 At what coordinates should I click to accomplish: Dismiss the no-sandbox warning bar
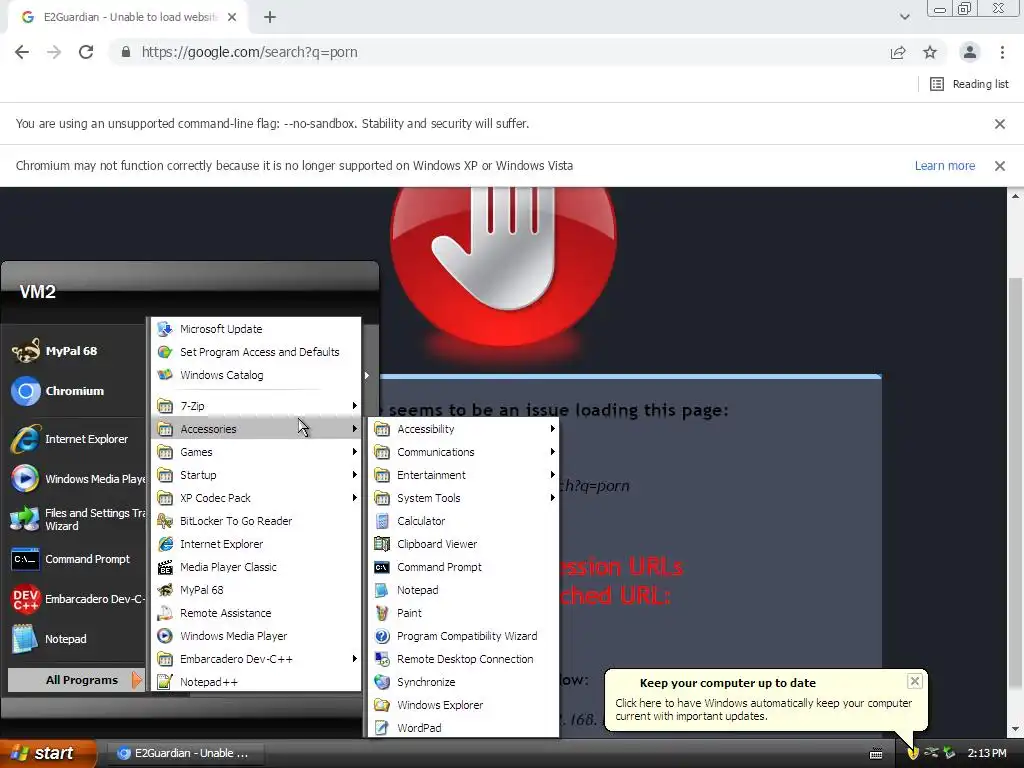coord(1000,124)
